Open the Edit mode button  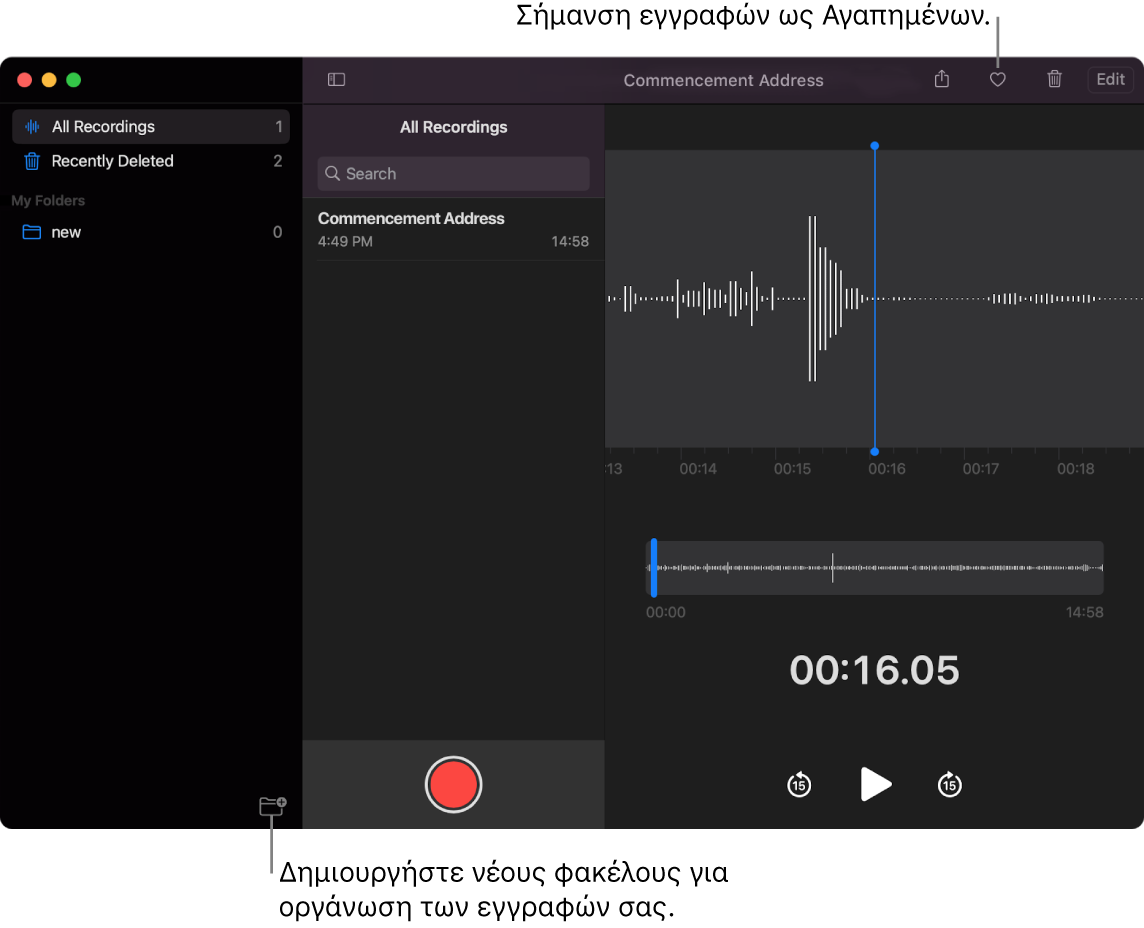[x=1110, y=80]
